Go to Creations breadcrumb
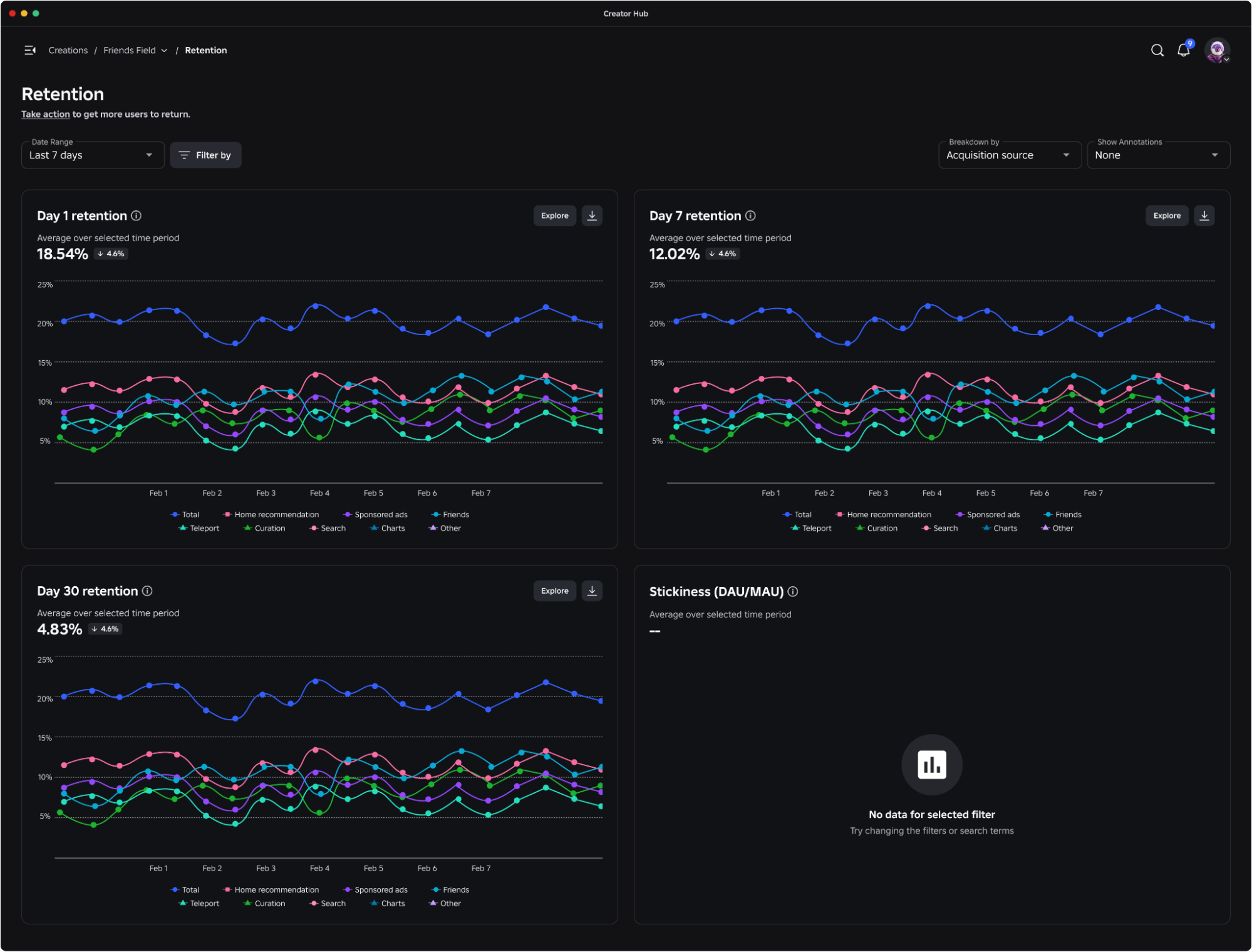The height and width of the screenshot is (952, 1252). [68, 50]
